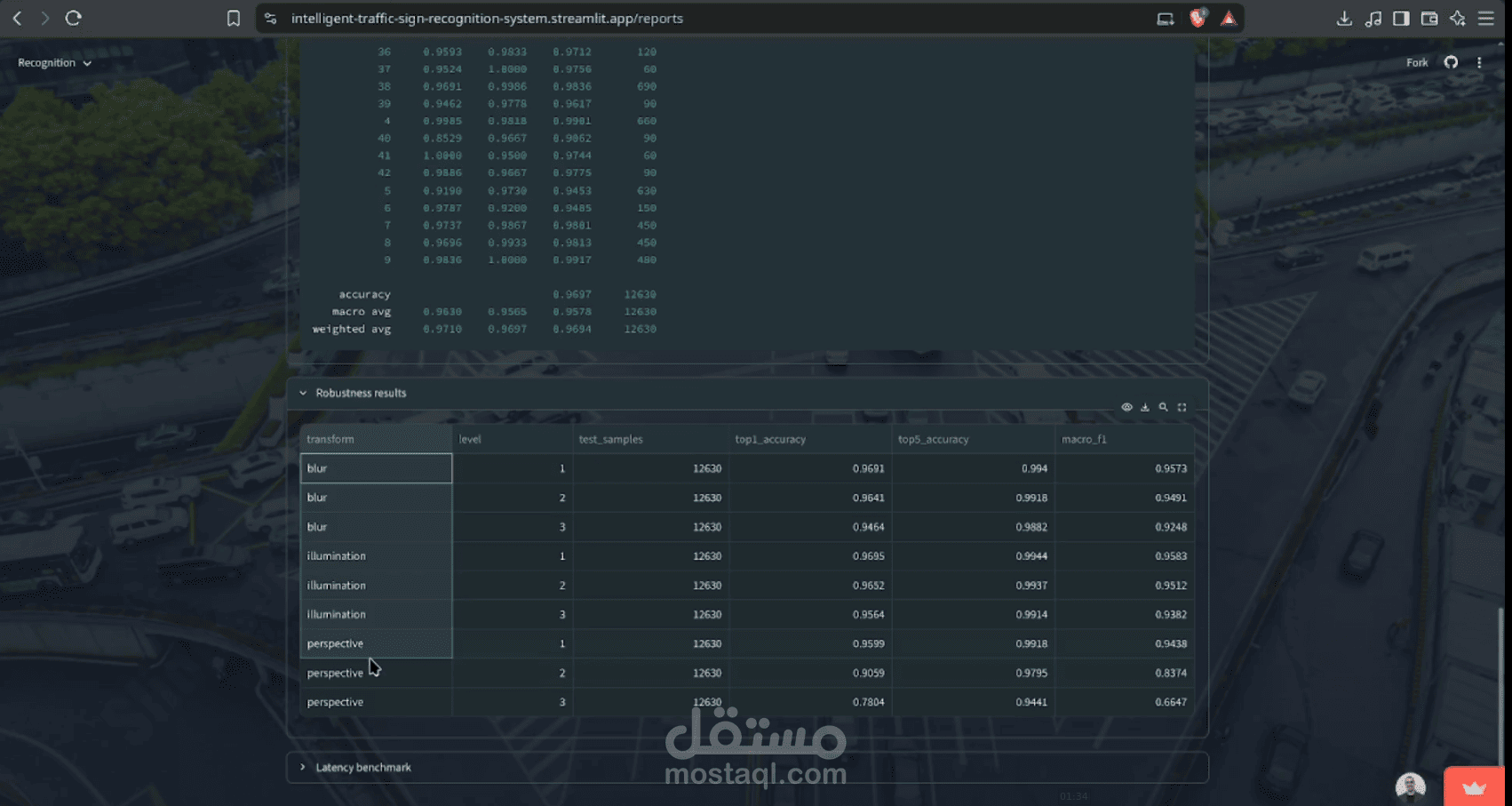Search within the robustness results table
The width and height of the screenshot is (1512, 806).
[1163, 407]
